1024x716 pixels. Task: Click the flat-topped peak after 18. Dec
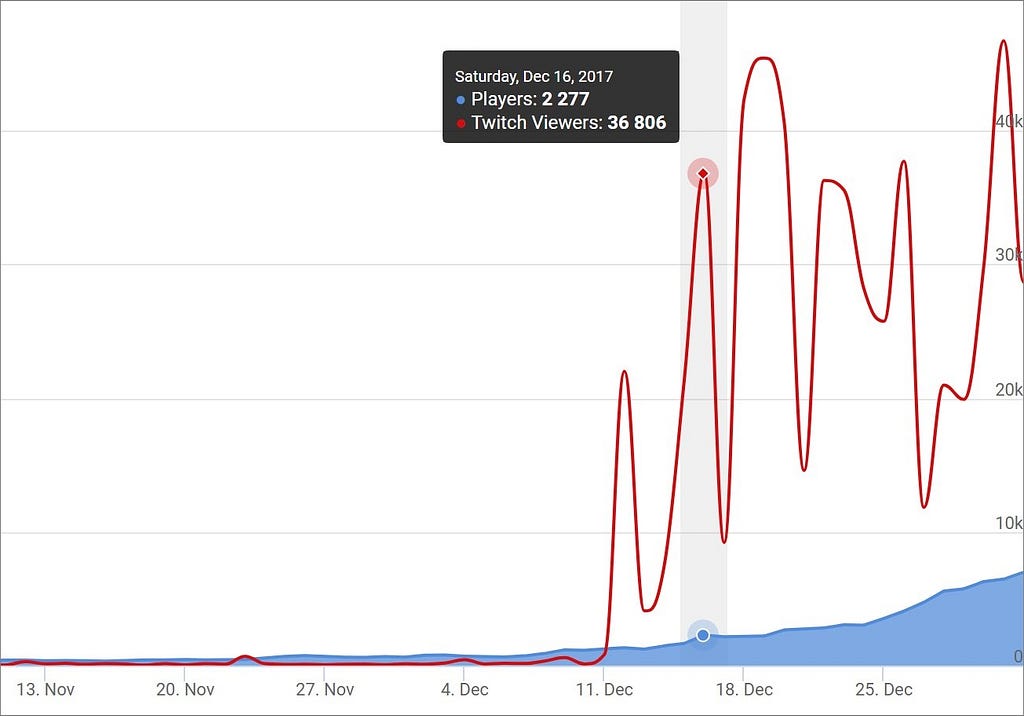pyautogui.click(x=762, y=60)
